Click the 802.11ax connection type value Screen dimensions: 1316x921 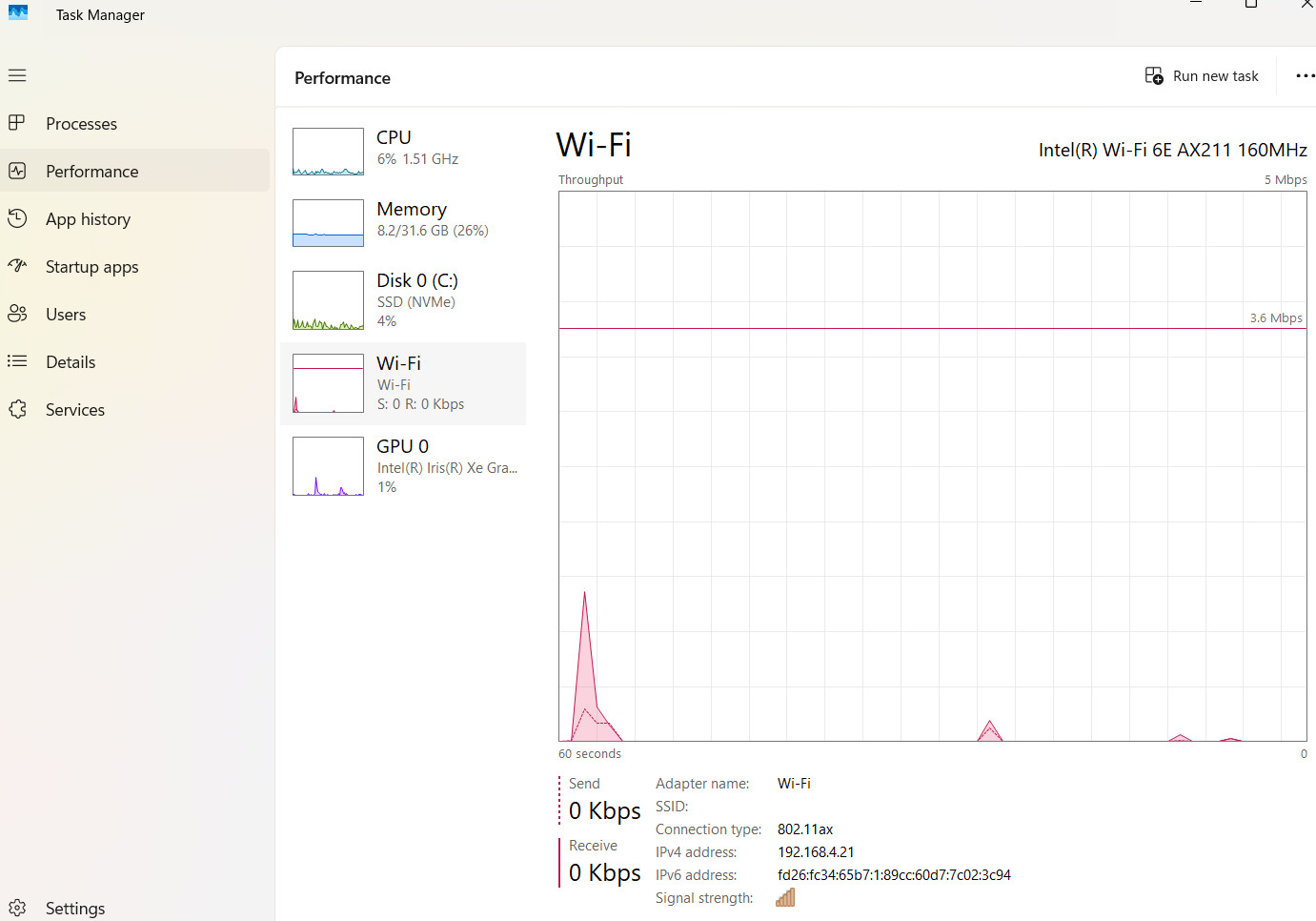click(x=805, y=829)
